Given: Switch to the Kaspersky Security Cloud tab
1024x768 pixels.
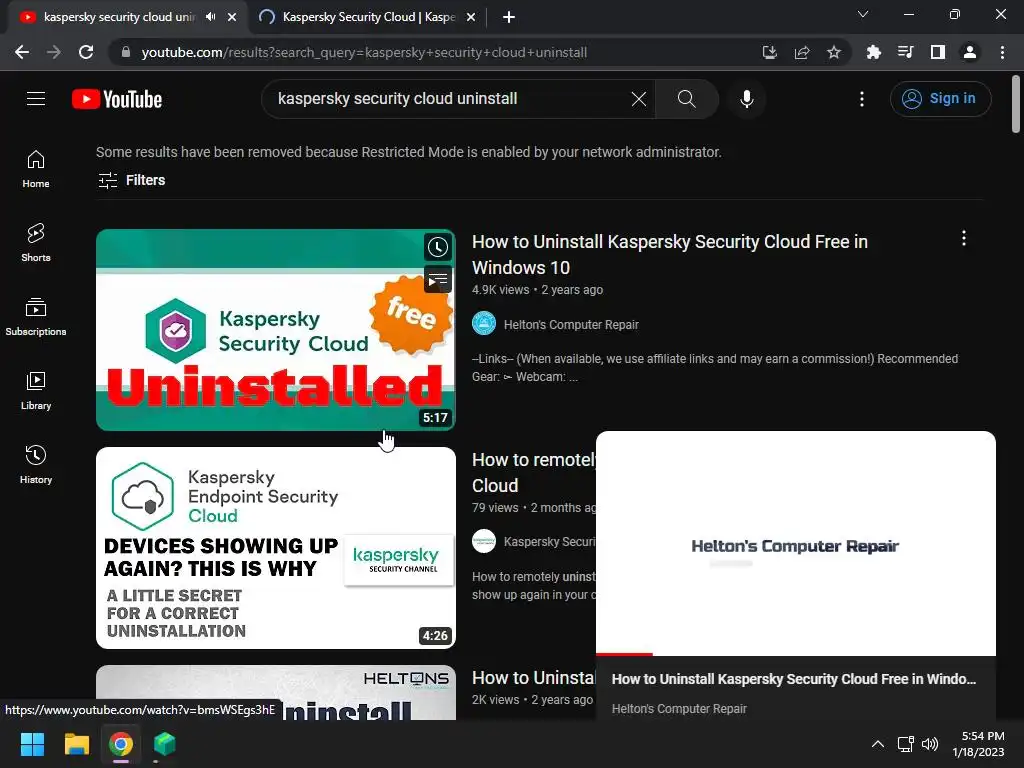Looking at the screenshot, I should (368, 17).
